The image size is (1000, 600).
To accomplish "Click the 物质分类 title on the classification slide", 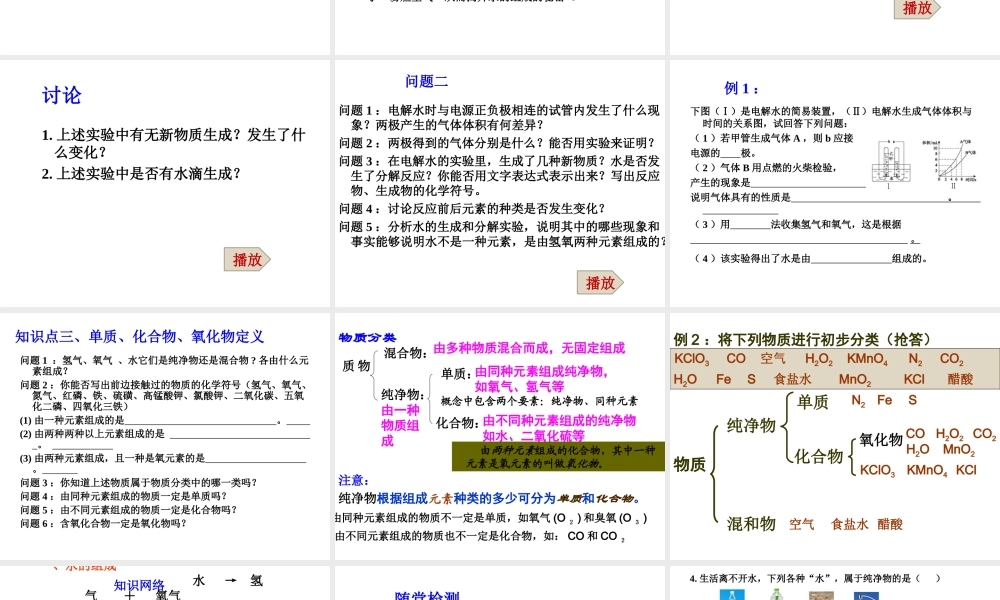I will 367,337.
